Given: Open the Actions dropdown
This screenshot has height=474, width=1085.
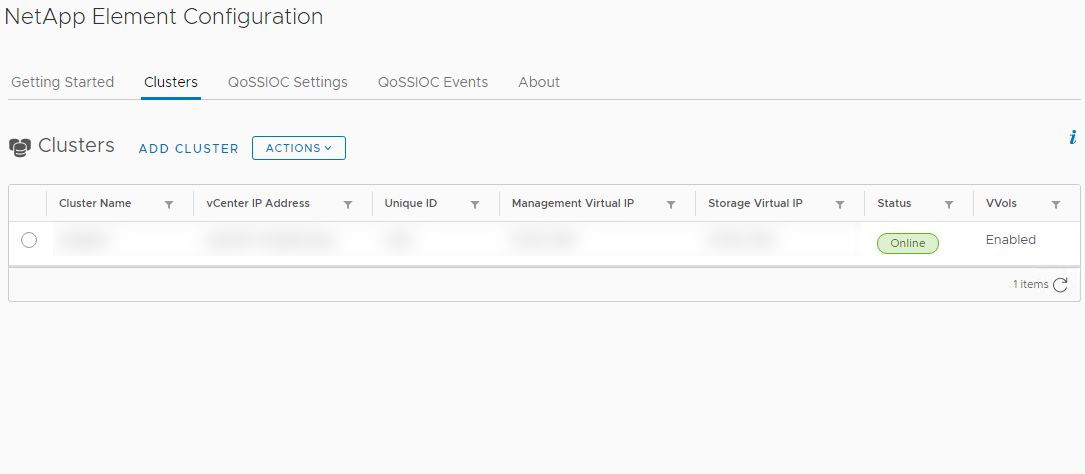Looking at the screenshot, I should pos(299,148).
